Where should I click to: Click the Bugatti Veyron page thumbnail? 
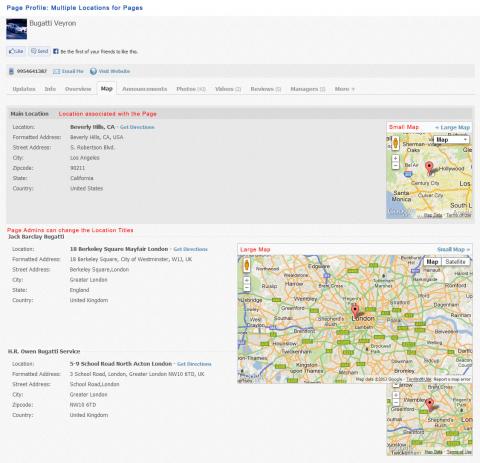tap(17, 29)
